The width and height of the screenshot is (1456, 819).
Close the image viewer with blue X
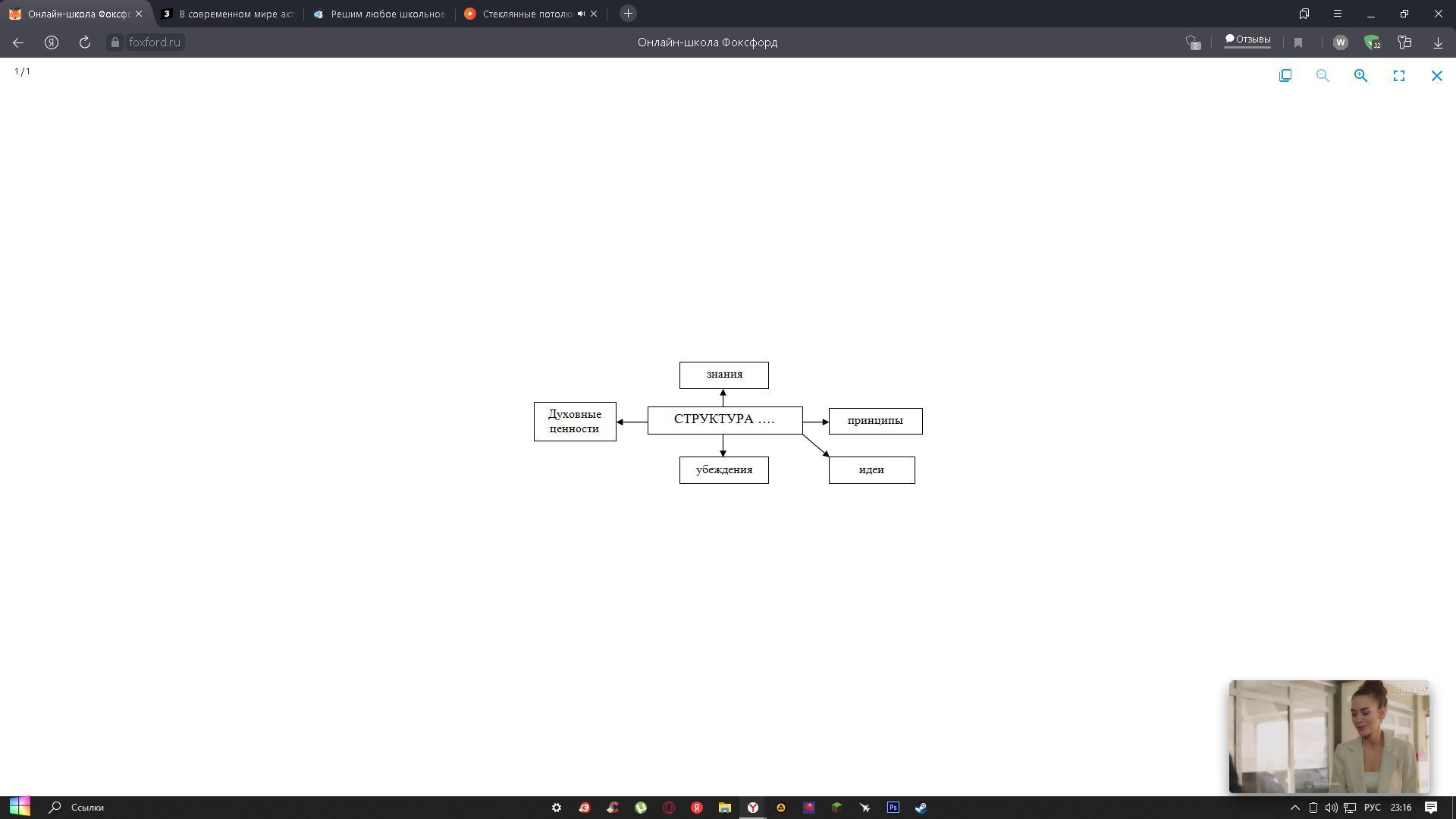click(x=1436, y=76)
